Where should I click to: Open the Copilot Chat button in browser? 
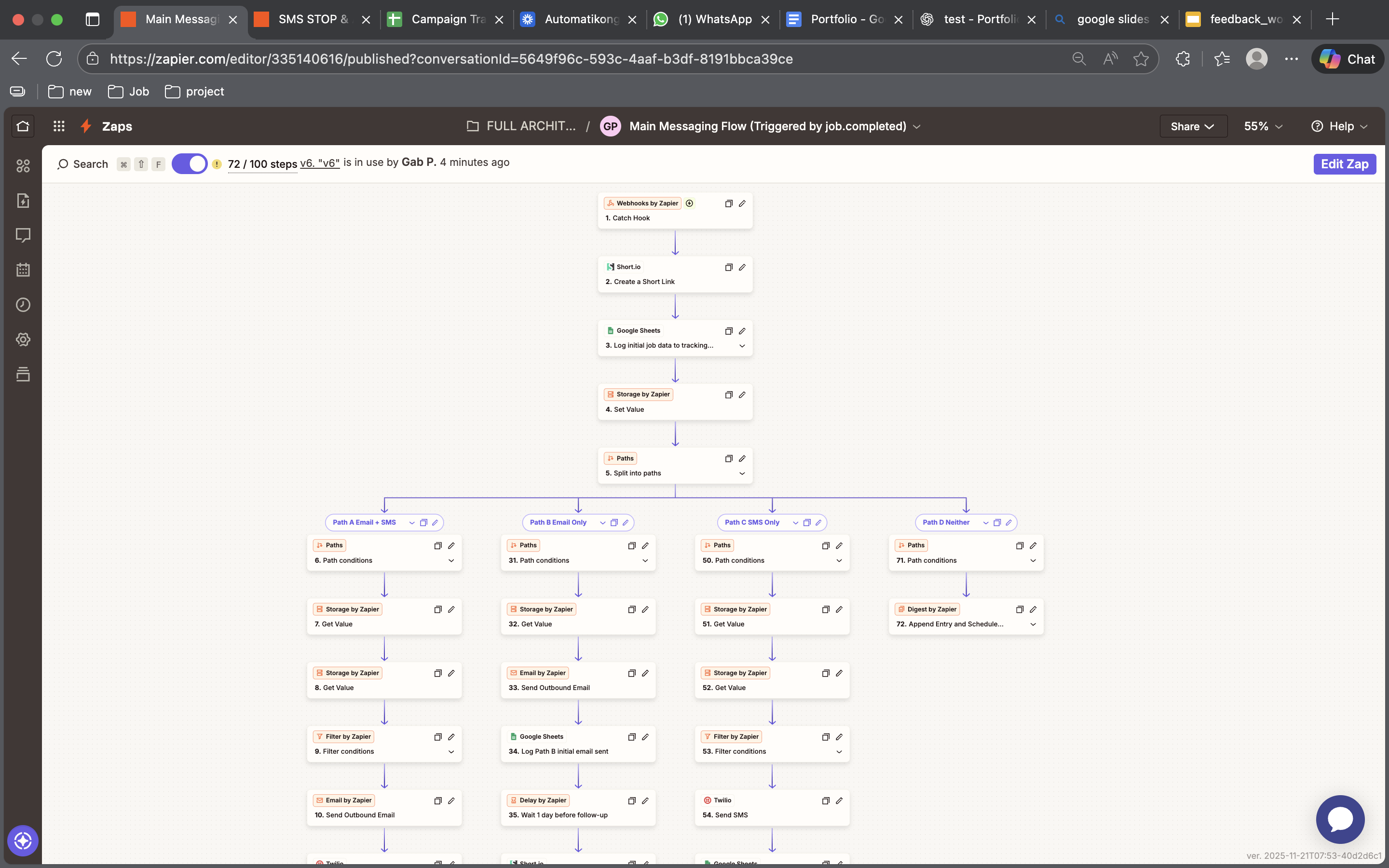click(x=1347, y=58)
